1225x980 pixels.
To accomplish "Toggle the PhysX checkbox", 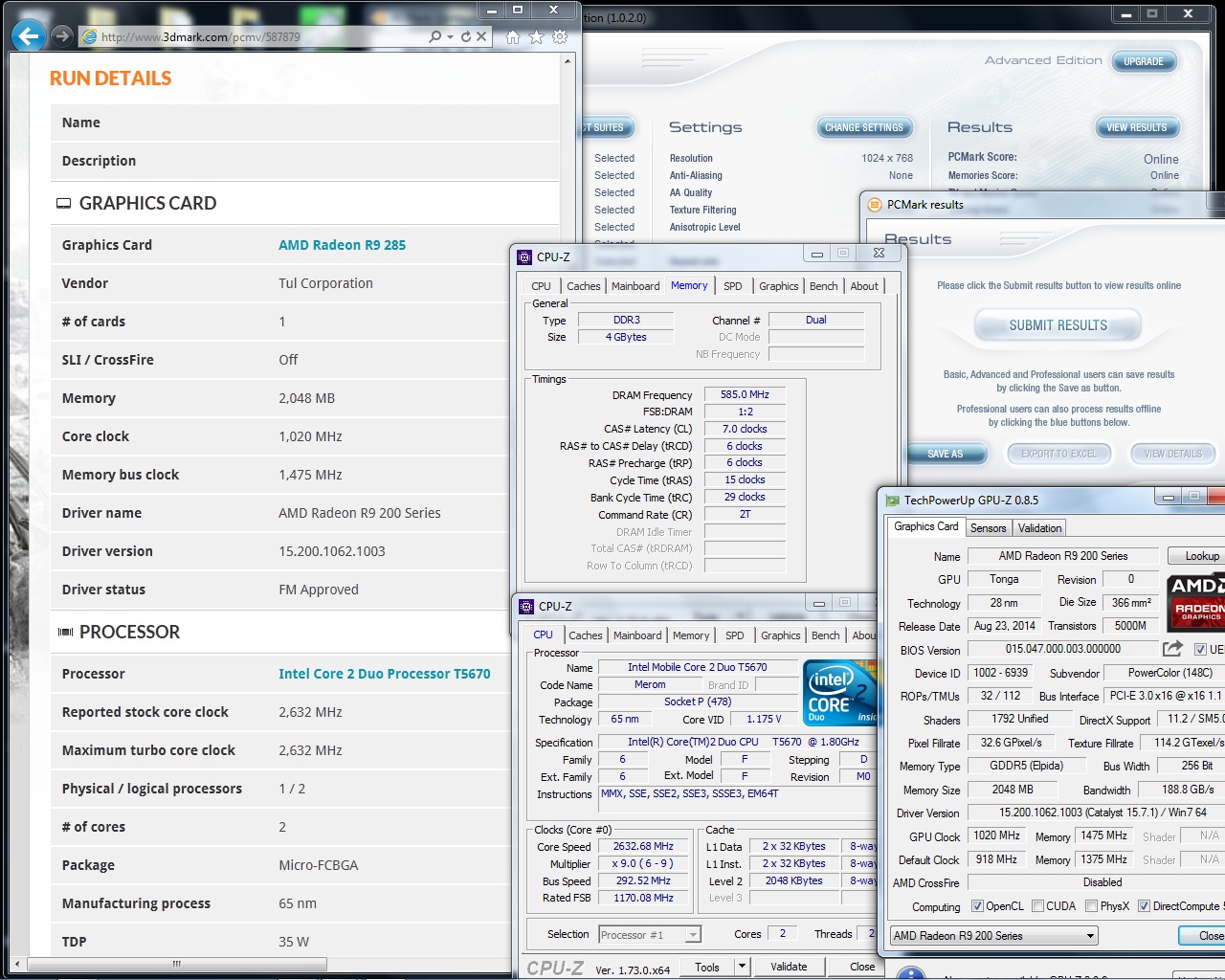I will (1090, 905).
